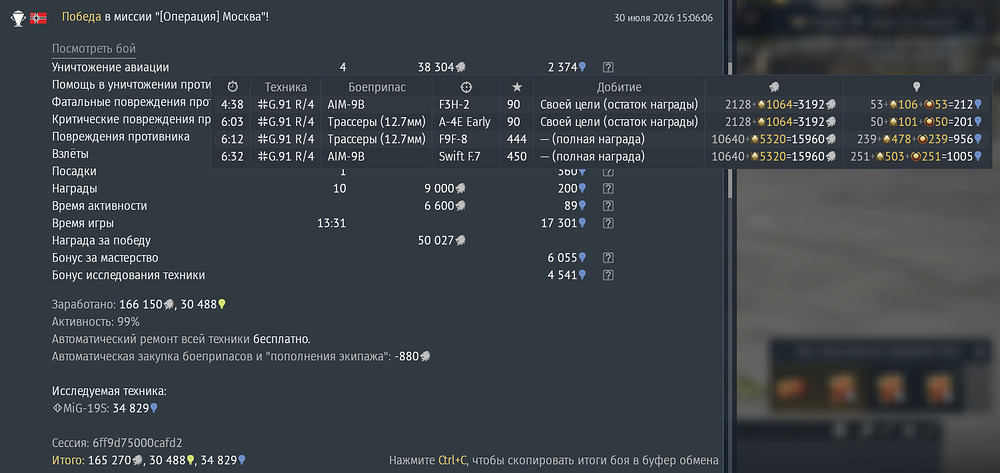Click the Активность: 99% line

(96, 322)
